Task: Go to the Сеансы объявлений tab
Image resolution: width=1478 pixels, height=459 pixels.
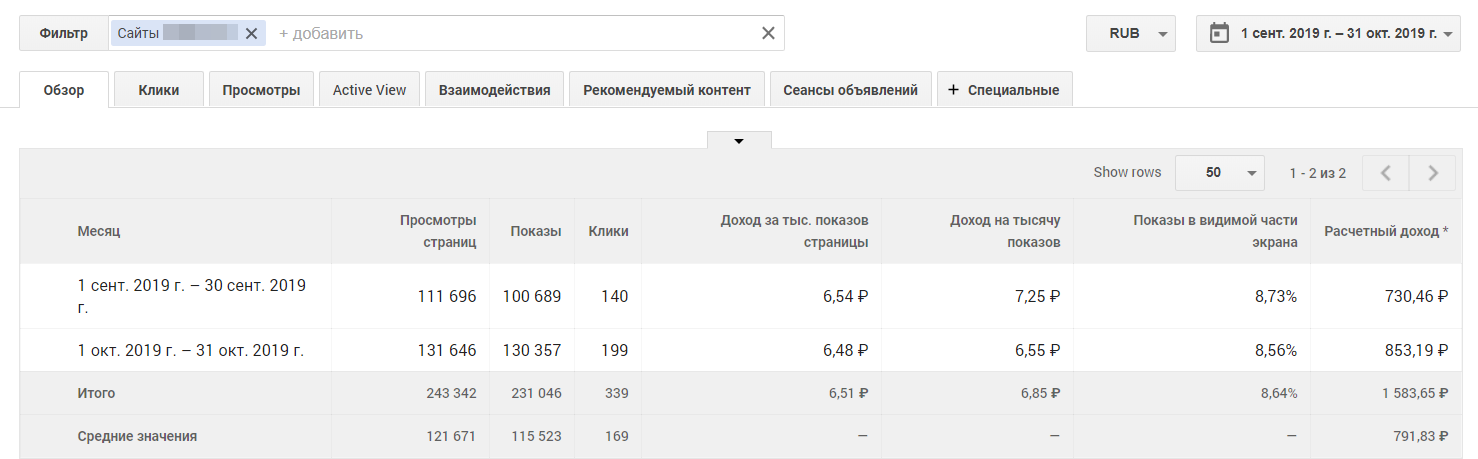Action: point(851,90)
